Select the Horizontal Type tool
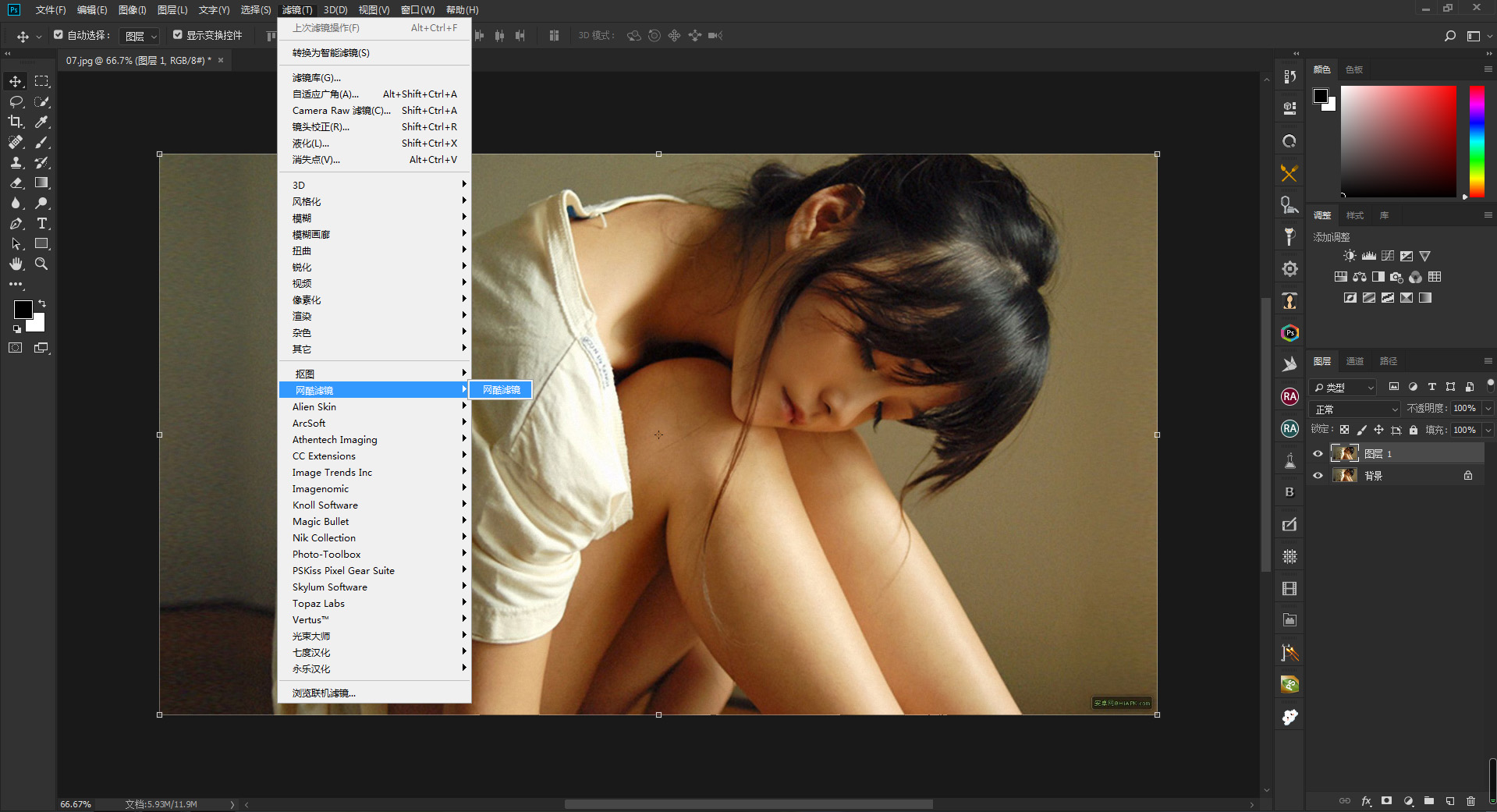1497x812 pixels. tap(42, 223)
